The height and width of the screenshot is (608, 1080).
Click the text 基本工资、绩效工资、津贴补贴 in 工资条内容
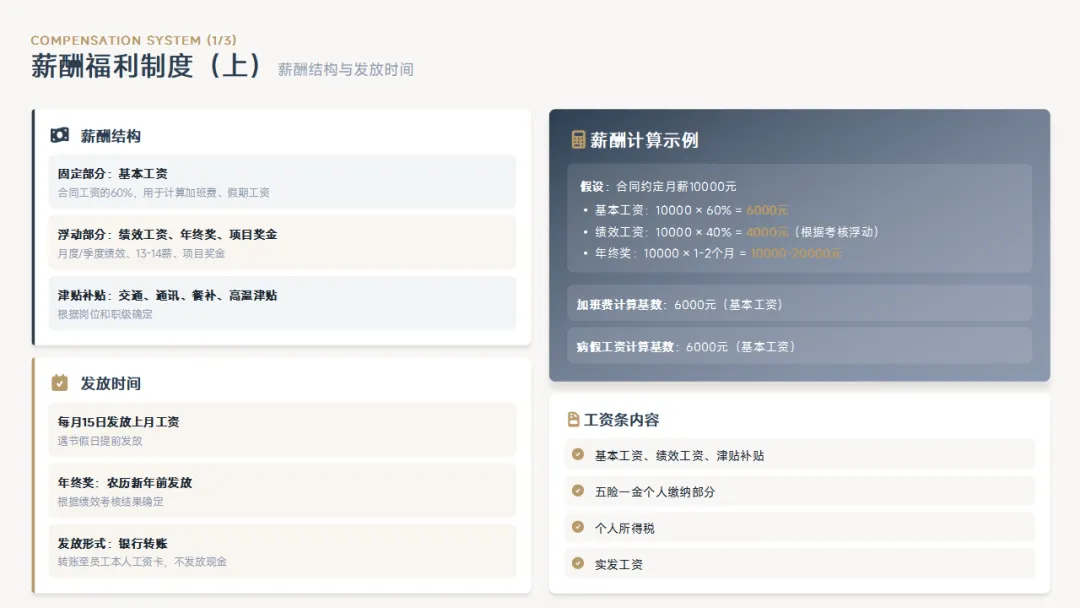pyautogui.click(x=679, y=456)
